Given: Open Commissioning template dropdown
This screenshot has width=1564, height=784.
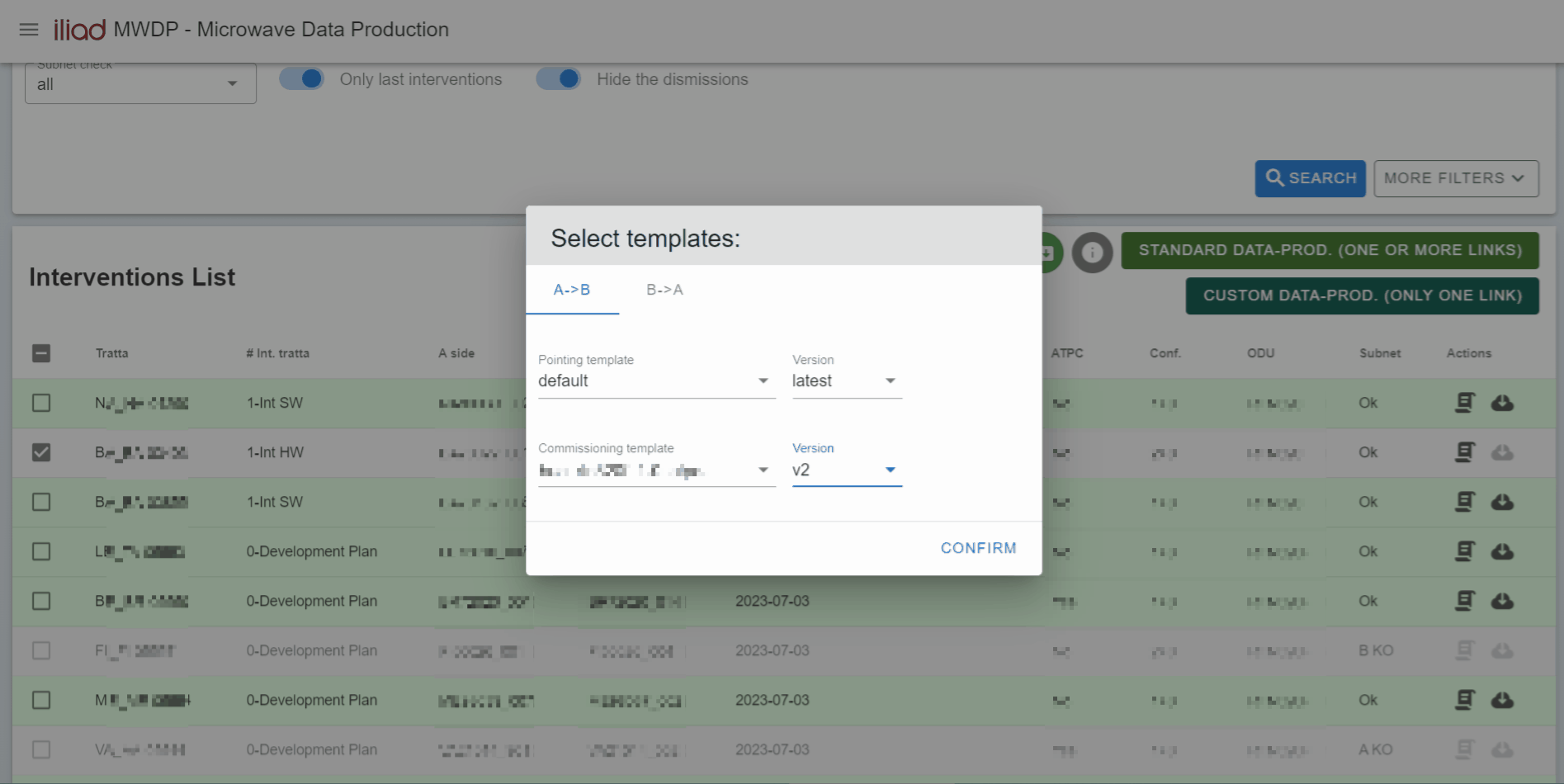Looking at the screenshot, I should click(656, 470).
